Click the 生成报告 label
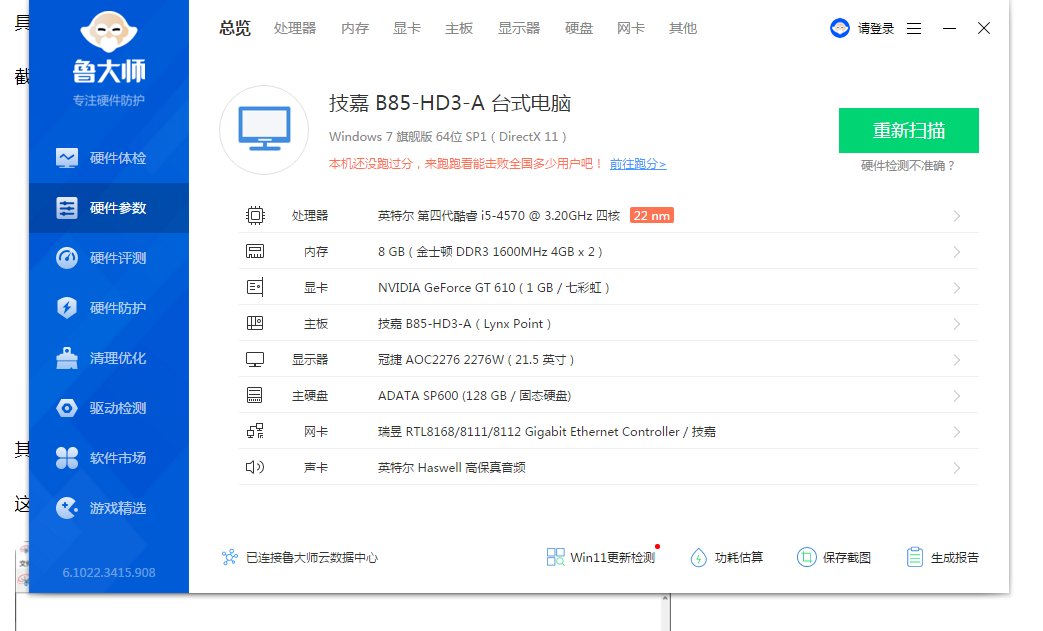This screenshot has height=631, width=1043. click(955, 557)
